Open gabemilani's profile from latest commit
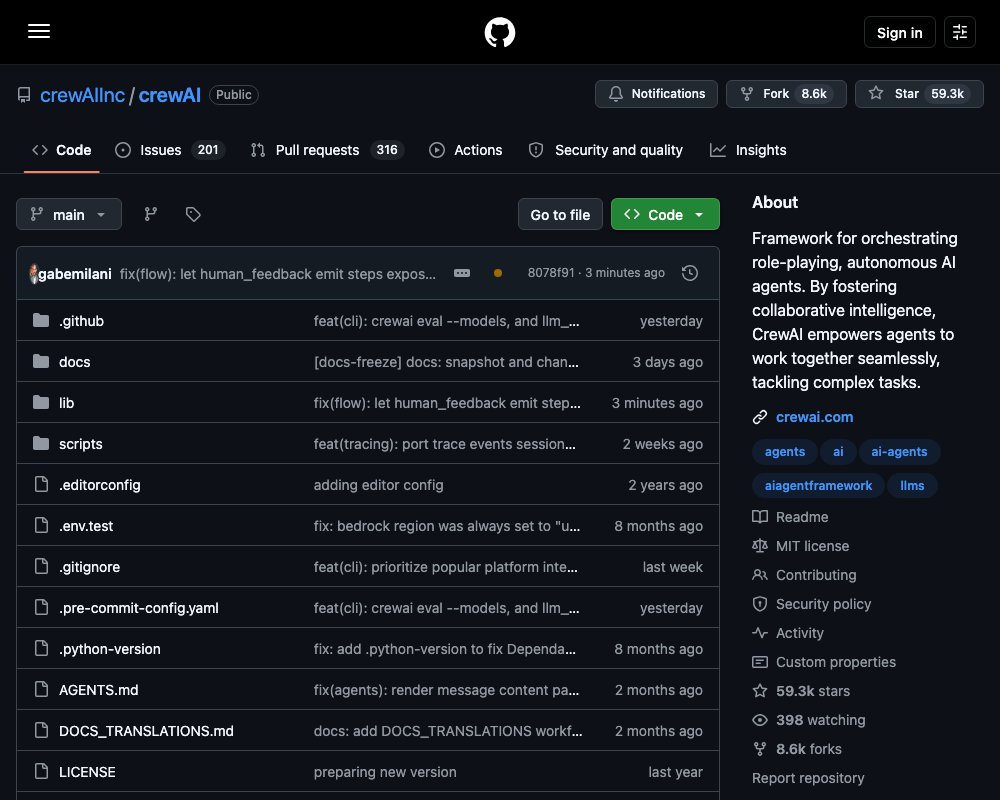Image resolution: width=1000 pixels, height=800 pixels. click(x=75, y=274)
